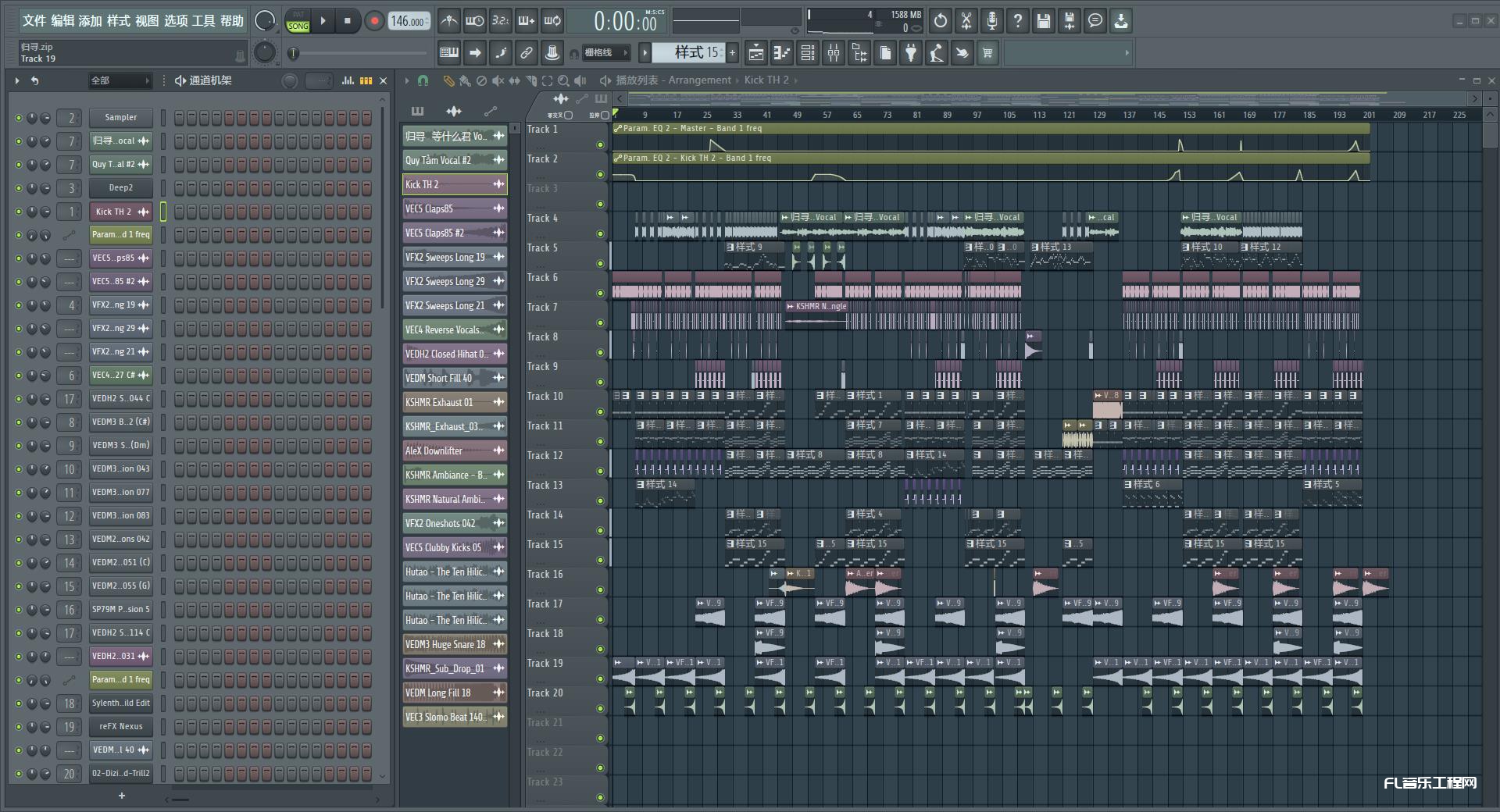1500x812 pixels.
Task: Toggle recording countdown icon
Action: point(500,21)
